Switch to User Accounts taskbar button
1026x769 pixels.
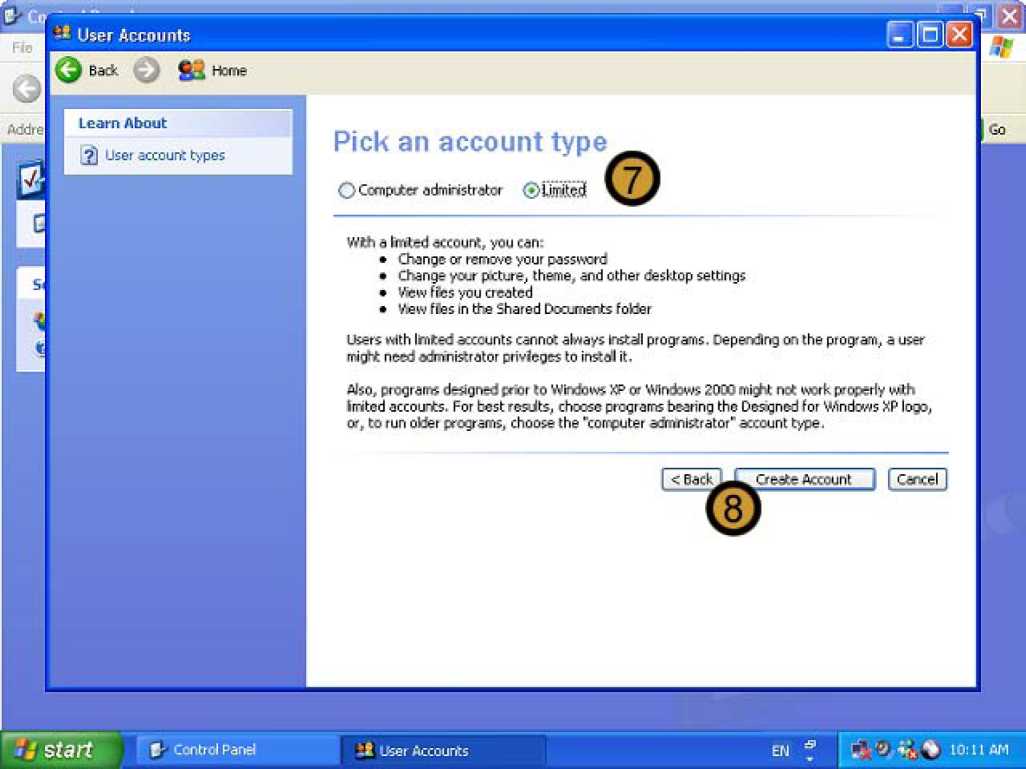(443, 750)
